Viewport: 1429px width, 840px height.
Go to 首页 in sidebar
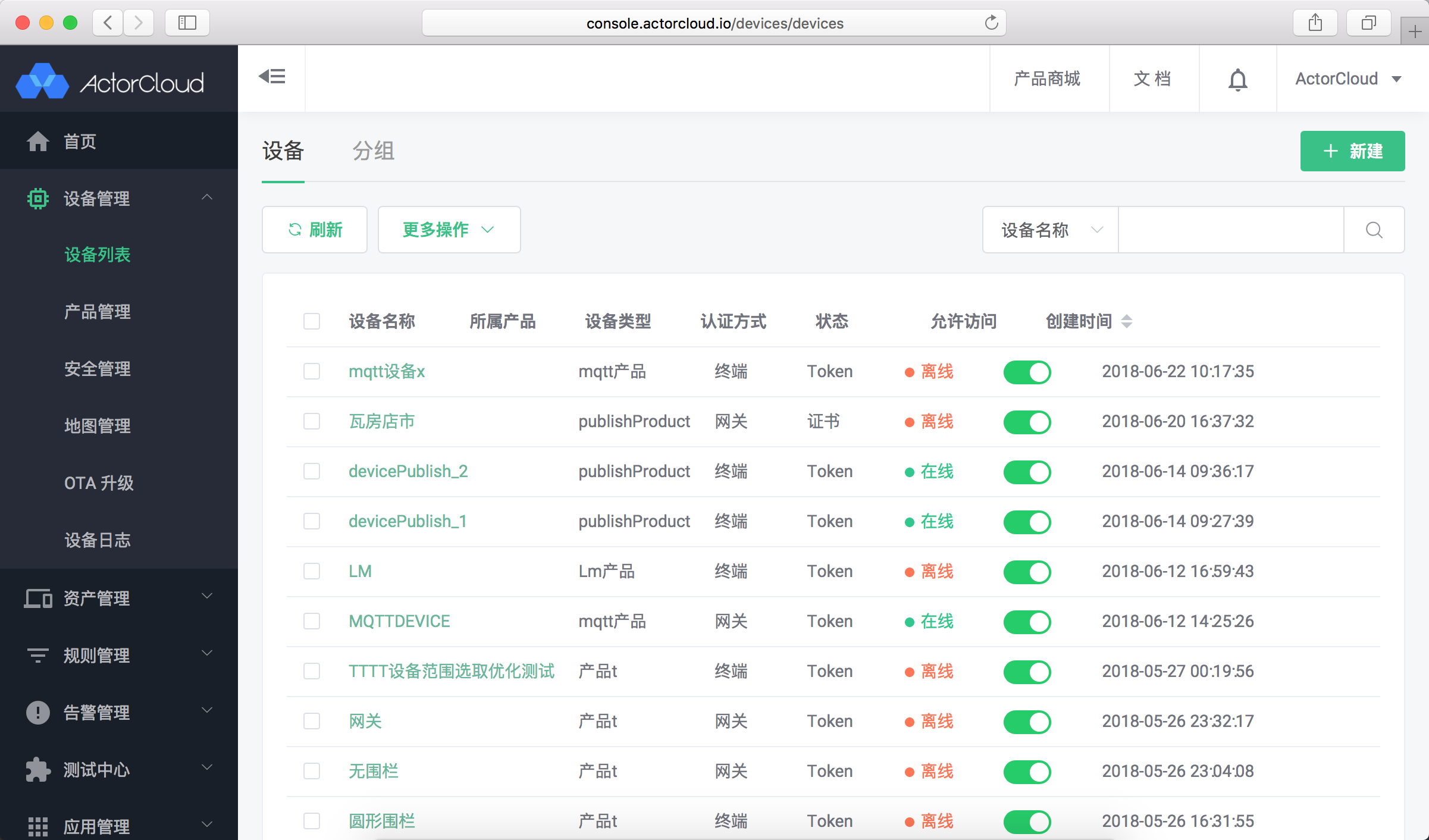coord(80,142)
